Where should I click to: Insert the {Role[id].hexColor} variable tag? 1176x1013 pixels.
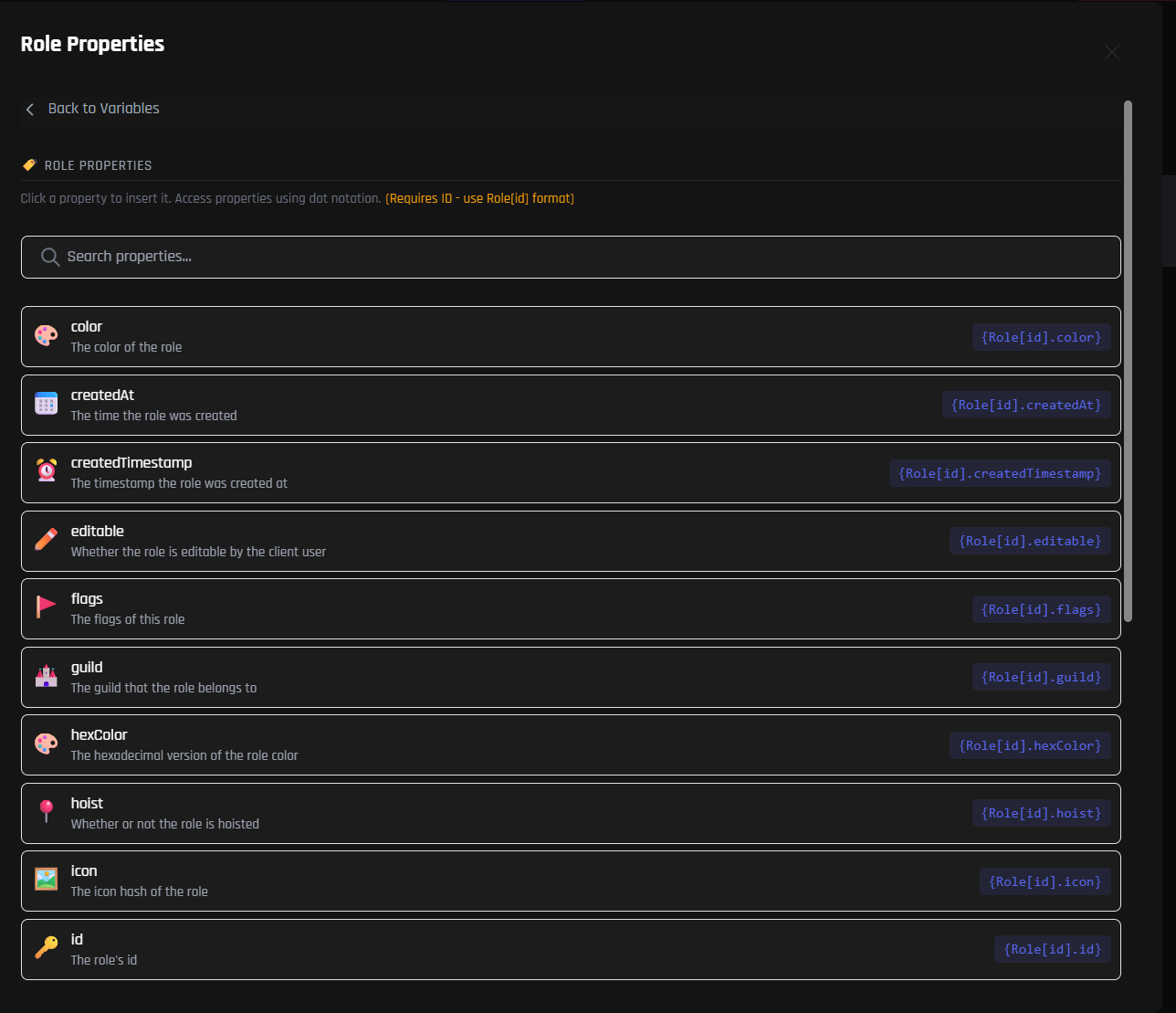click(x=1030, y=745)
